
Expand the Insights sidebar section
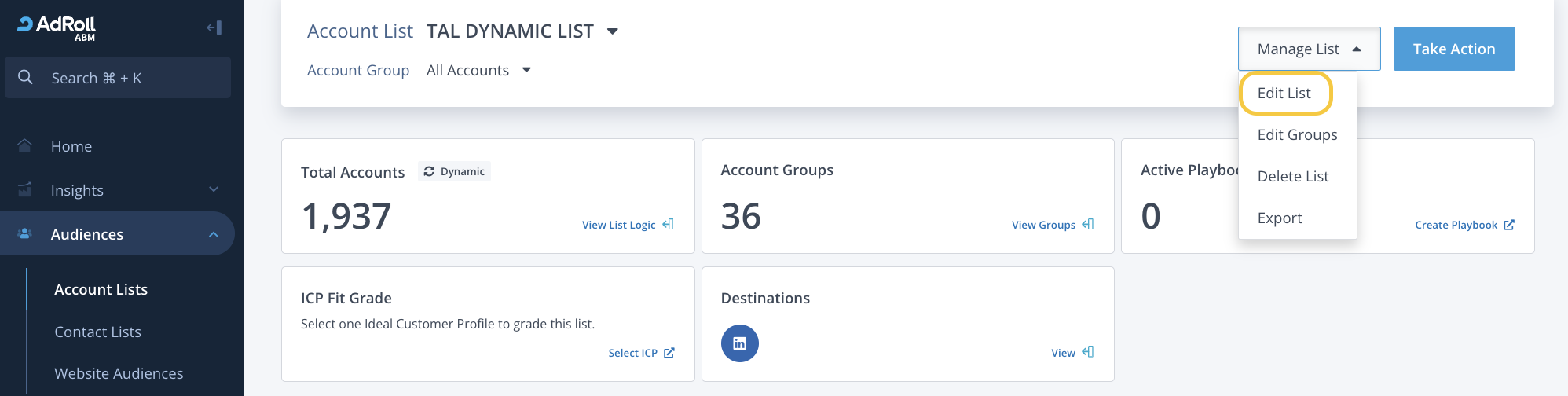click(x=214, y=190)
